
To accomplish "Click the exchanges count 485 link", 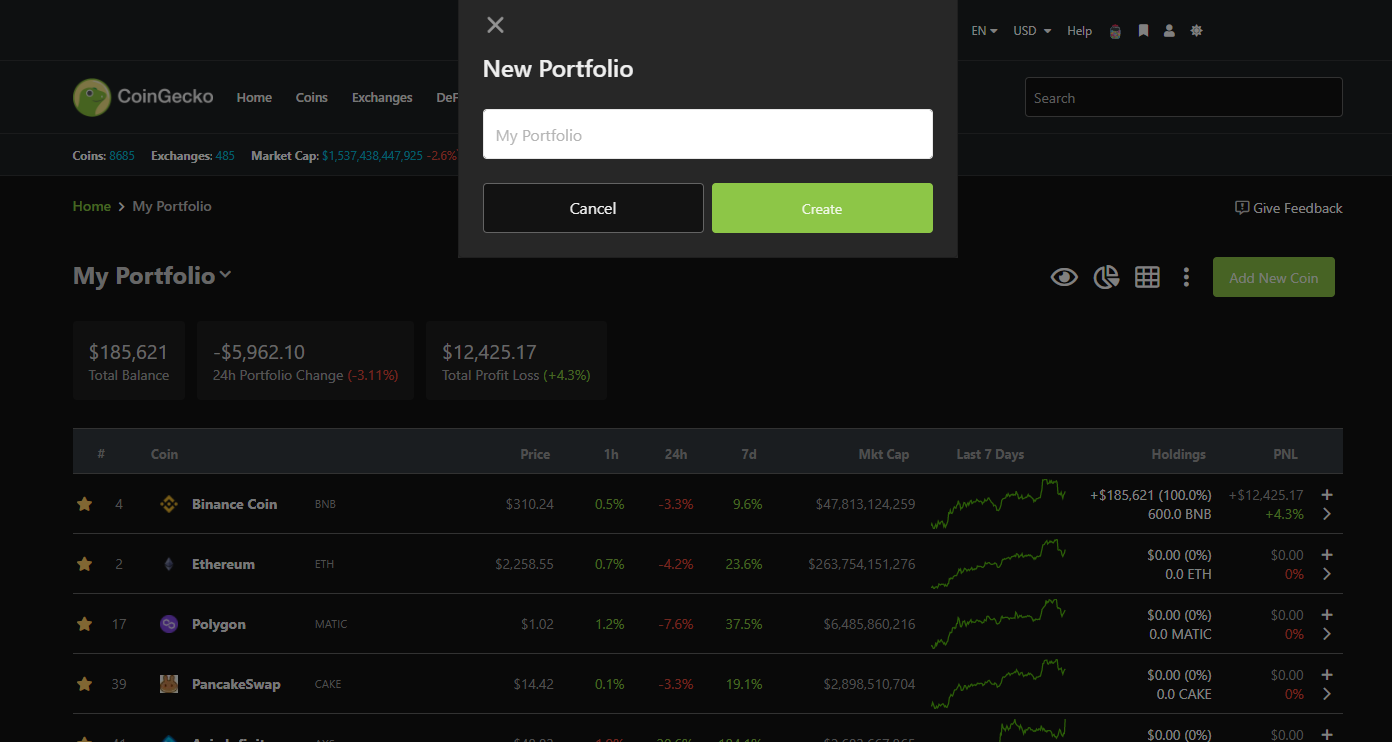I will coord(225,156).
